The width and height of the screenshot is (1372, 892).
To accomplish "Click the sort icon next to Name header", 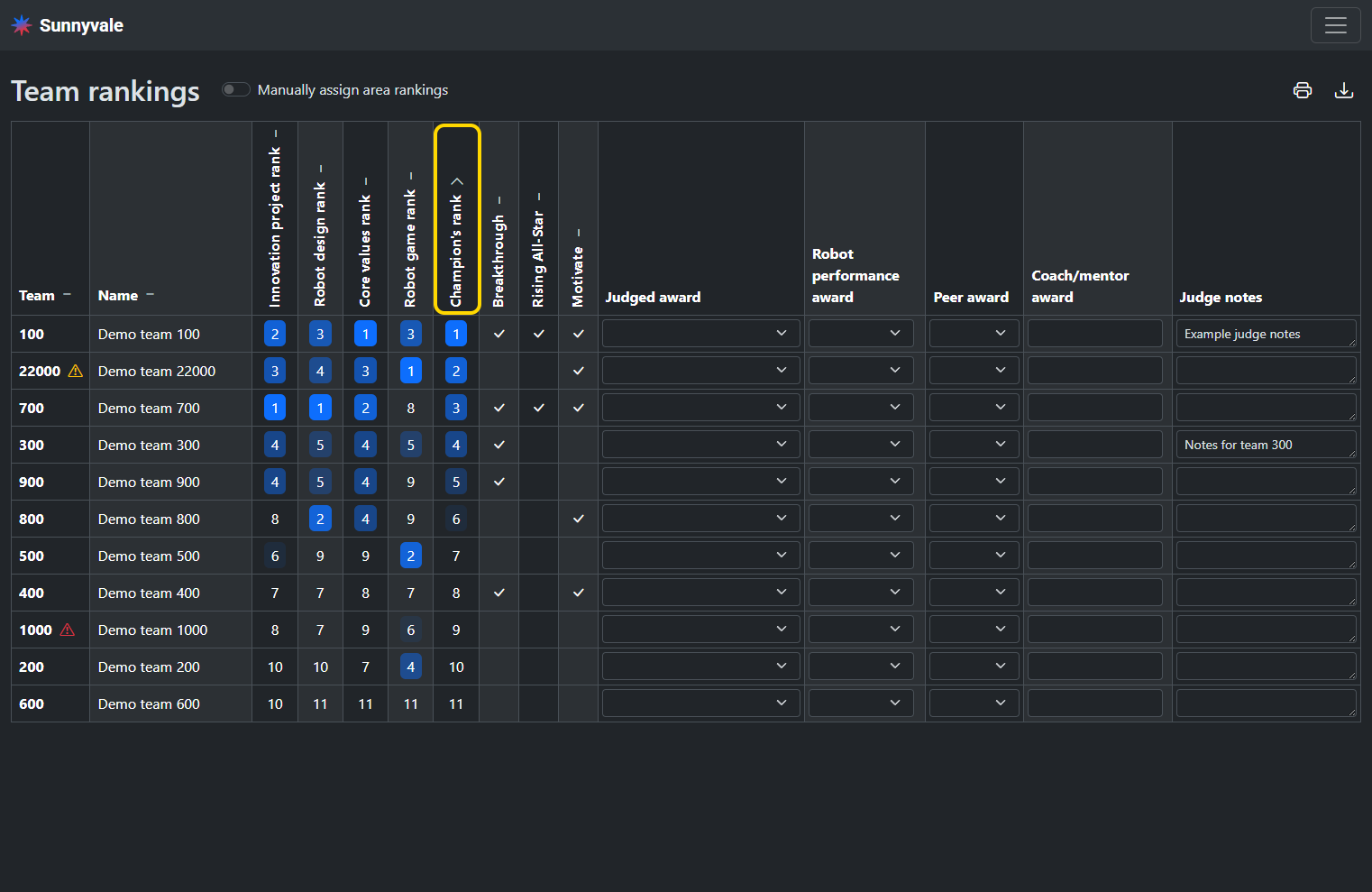I will 150,295.
